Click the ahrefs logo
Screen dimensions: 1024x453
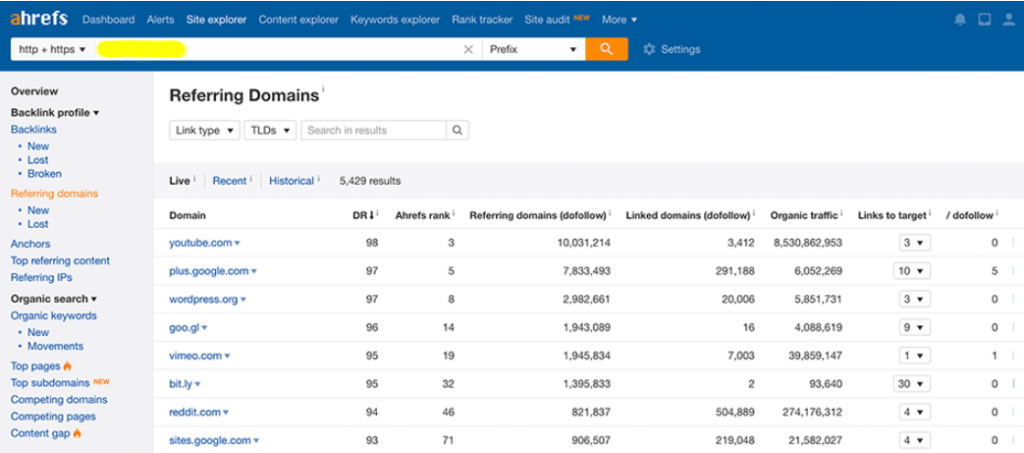(x=39, y=19)
